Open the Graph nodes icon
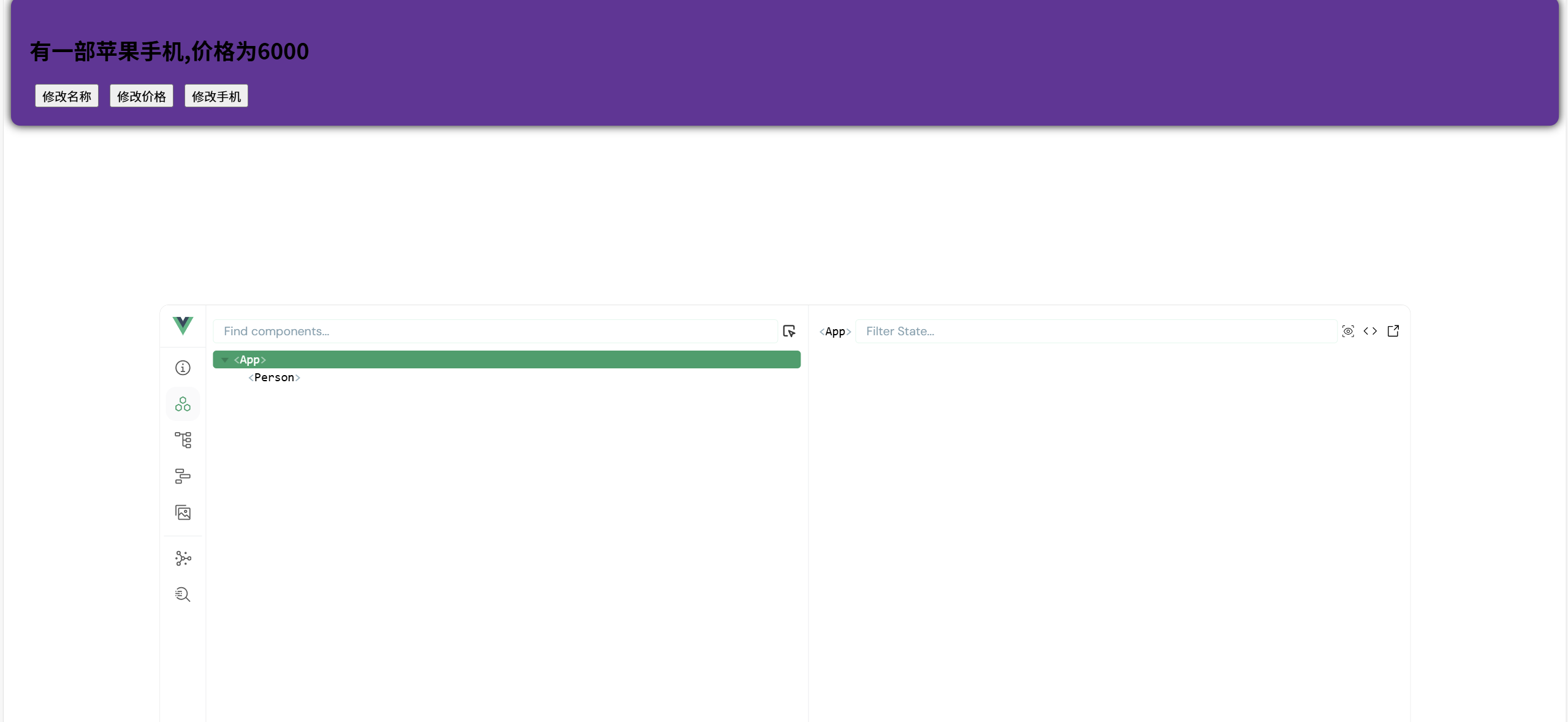1568x722 pixels. (183, 558)
